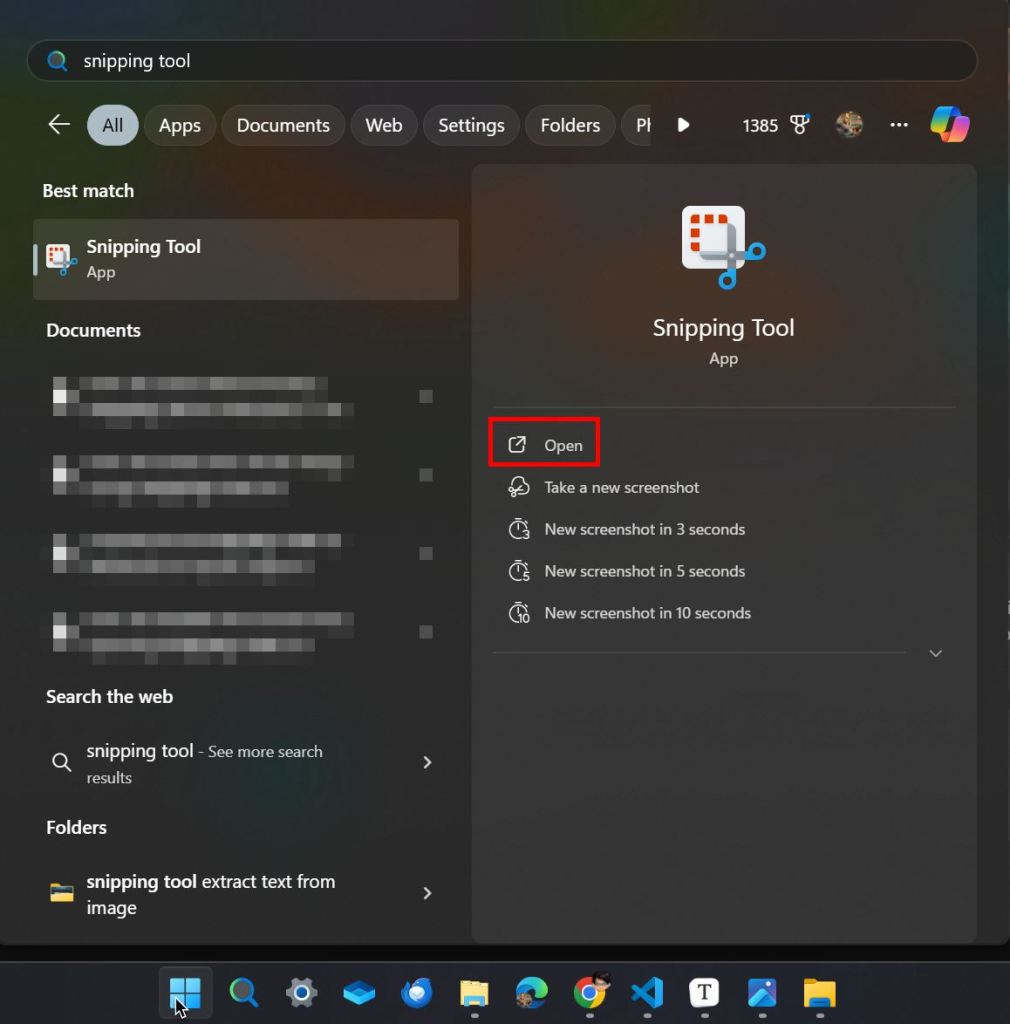
Task: Open the Photos app on the taskbar
Action: click(762, 993)
